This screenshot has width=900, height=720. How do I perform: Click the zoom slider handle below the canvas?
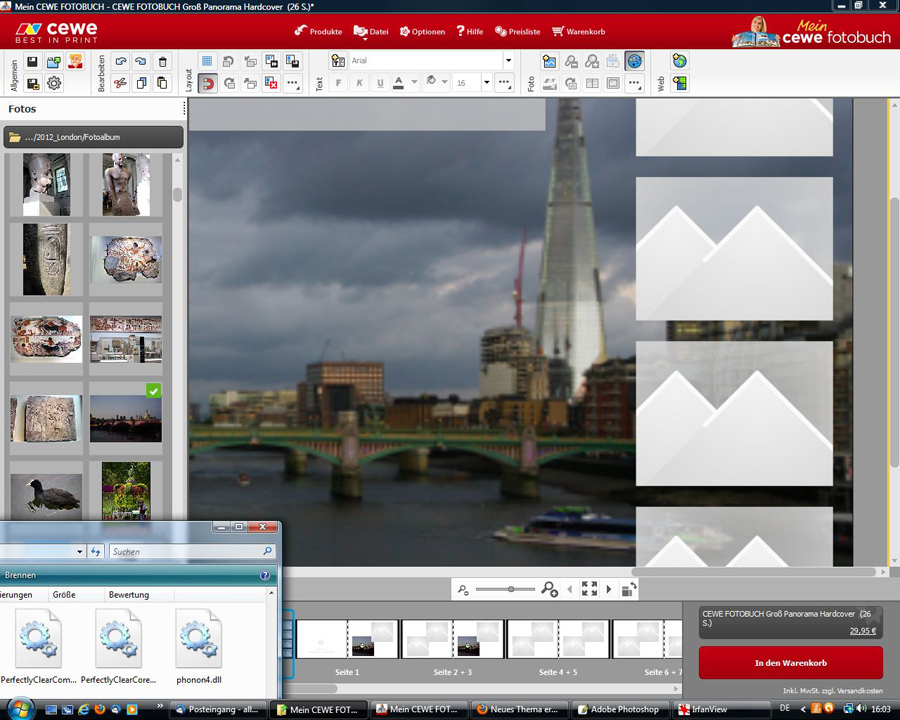pos(512,590)
